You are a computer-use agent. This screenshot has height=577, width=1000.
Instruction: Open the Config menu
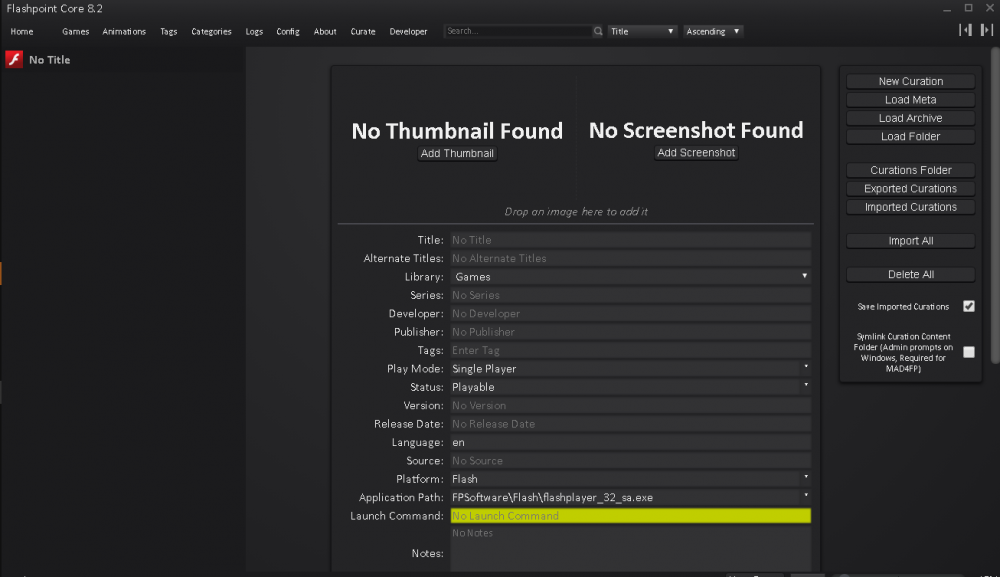[x=288, y=31]
